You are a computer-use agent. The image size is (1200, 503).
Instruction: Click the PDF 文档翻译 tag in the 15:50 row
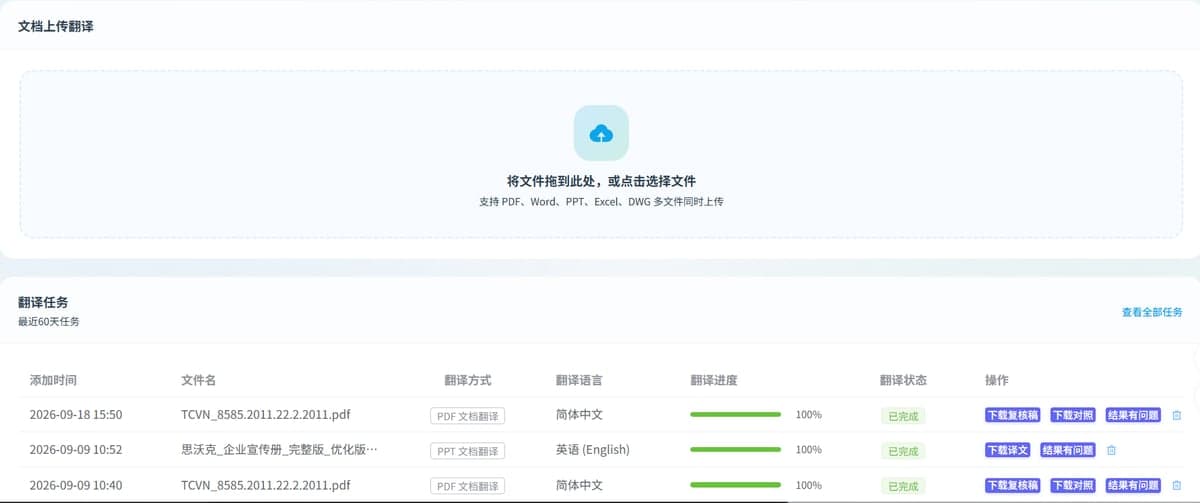[x=468, y=416]
